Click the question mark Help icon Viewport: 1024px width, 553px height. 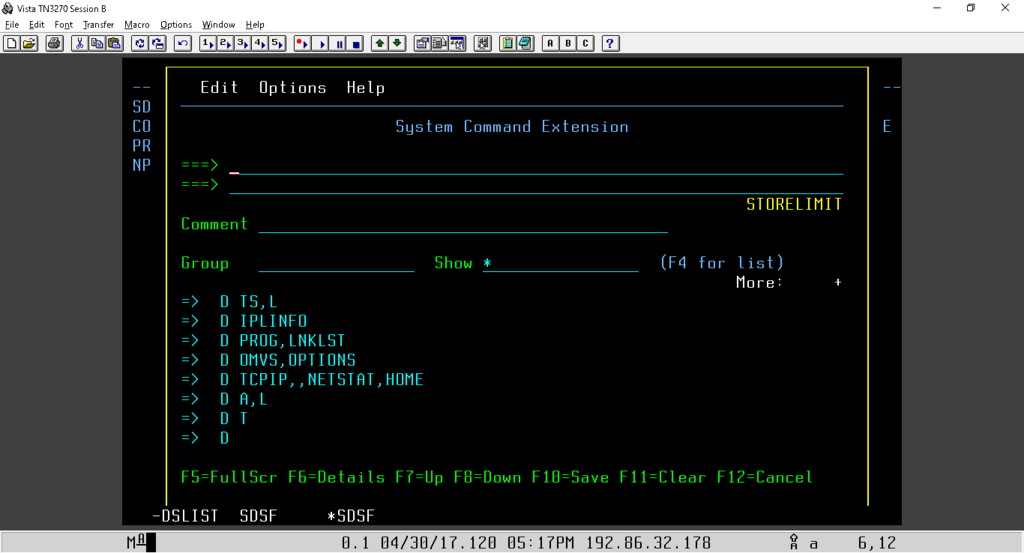point(610,44)
